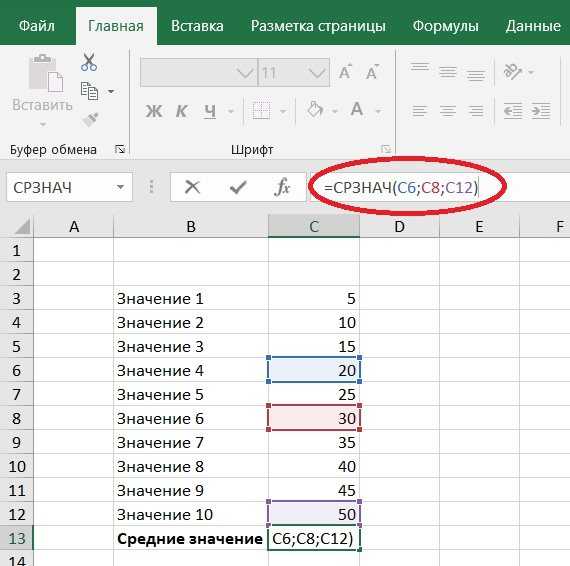Select row 13 header
Viewport: 570px width, 566px height.
17,538
